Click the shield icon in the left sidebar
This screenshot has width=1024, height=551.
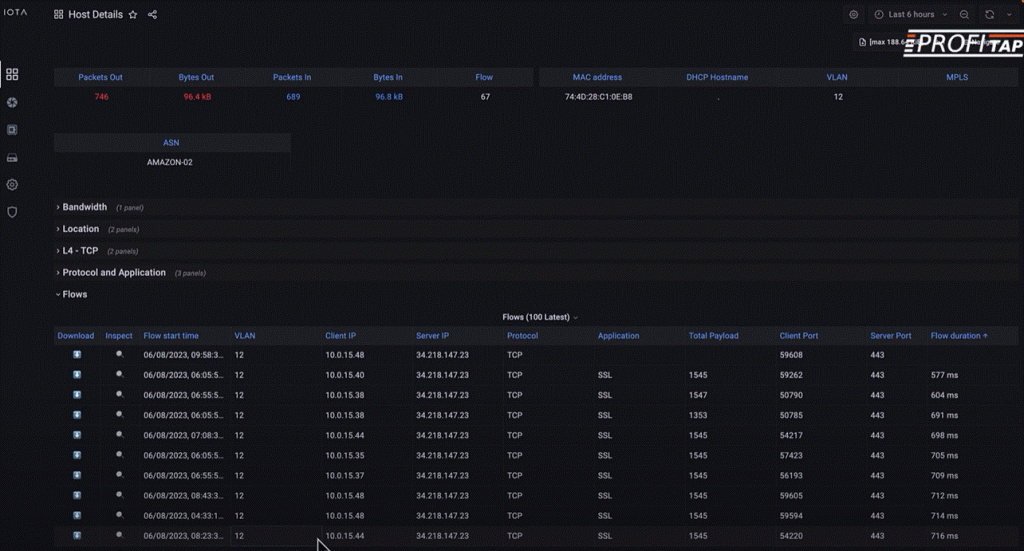(x=12, y=212)
